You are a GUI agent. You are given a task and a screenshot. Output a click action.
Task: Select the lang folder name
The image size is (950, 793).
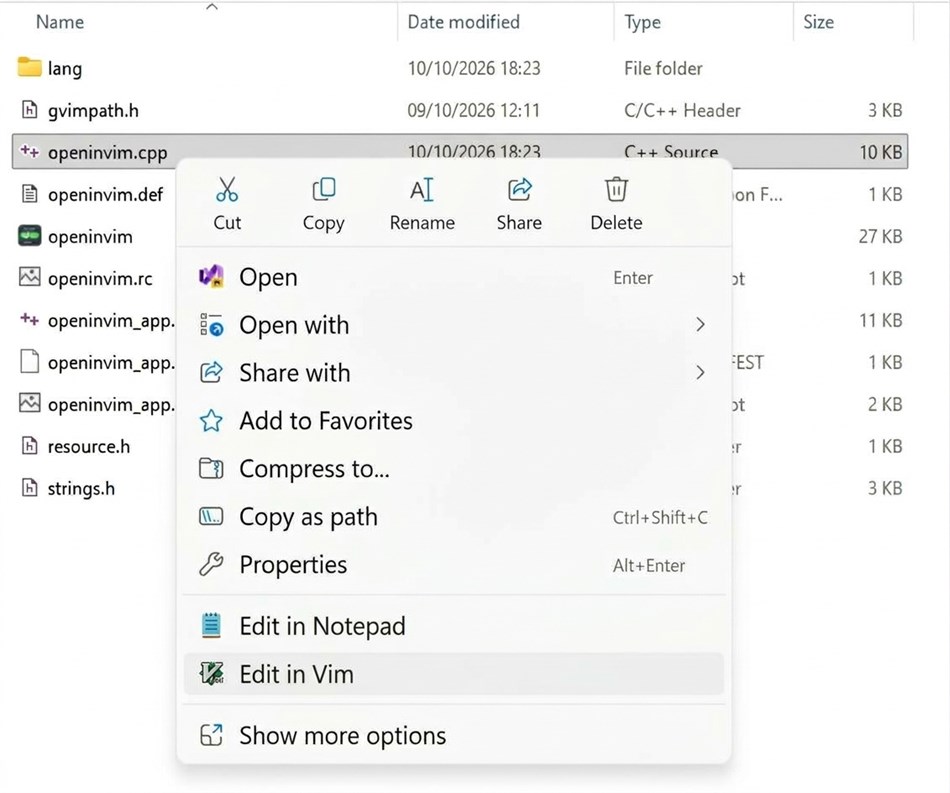click(65, 68)
